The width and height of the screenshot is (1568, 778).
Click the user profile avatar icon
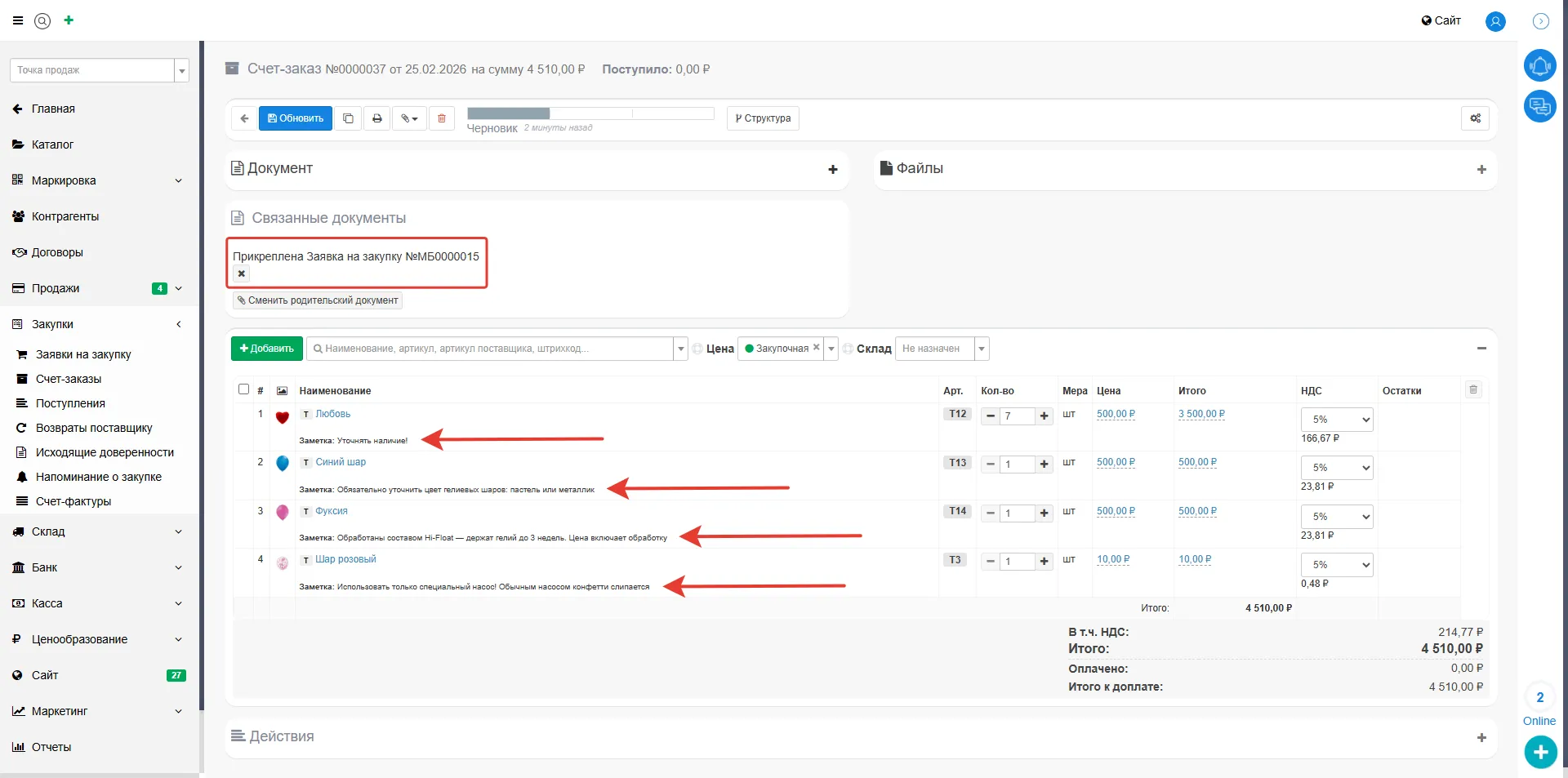point(1494,21)
